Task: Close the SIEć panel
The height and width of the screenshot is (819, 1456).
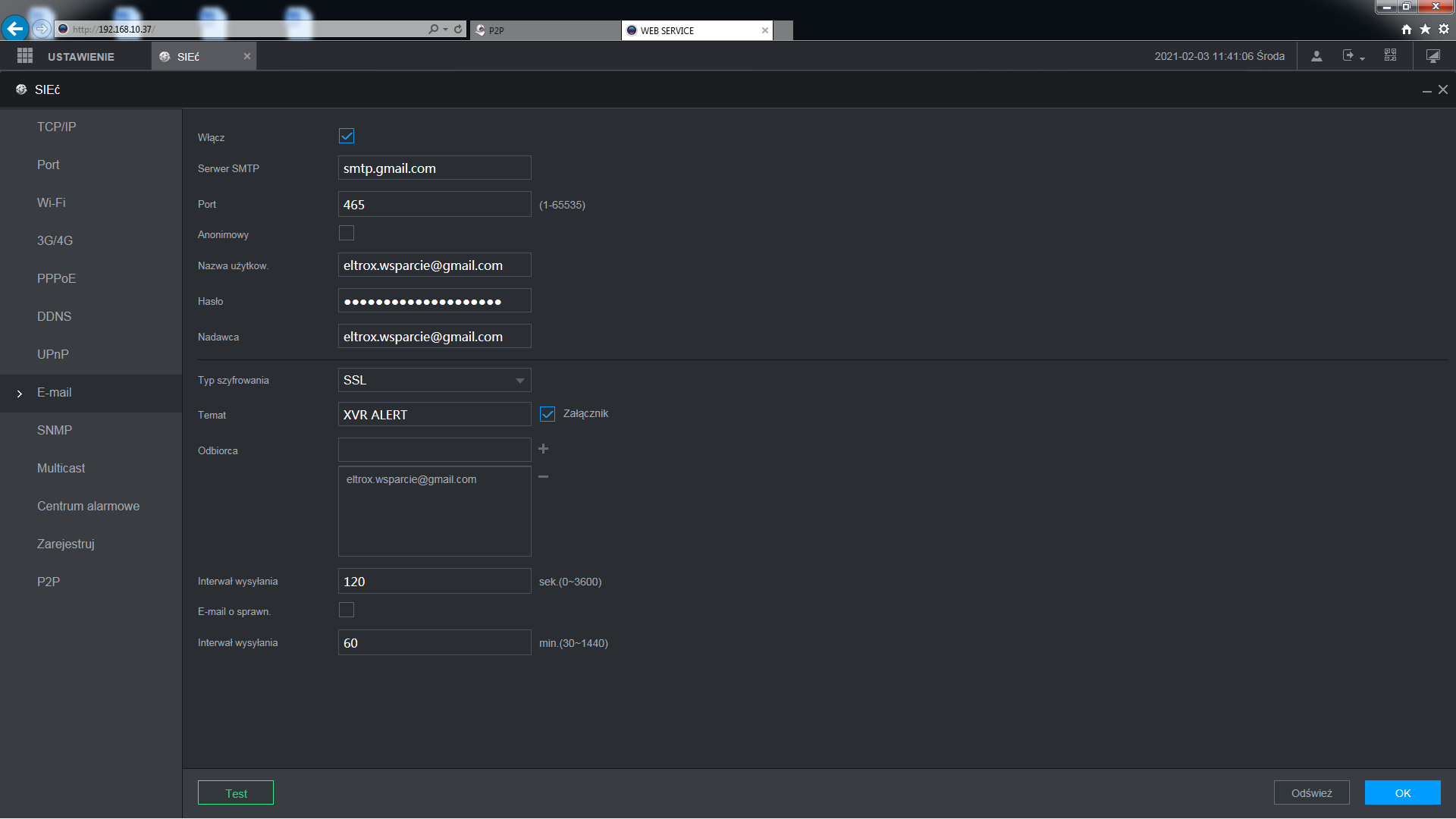Action: (1443, 89)
